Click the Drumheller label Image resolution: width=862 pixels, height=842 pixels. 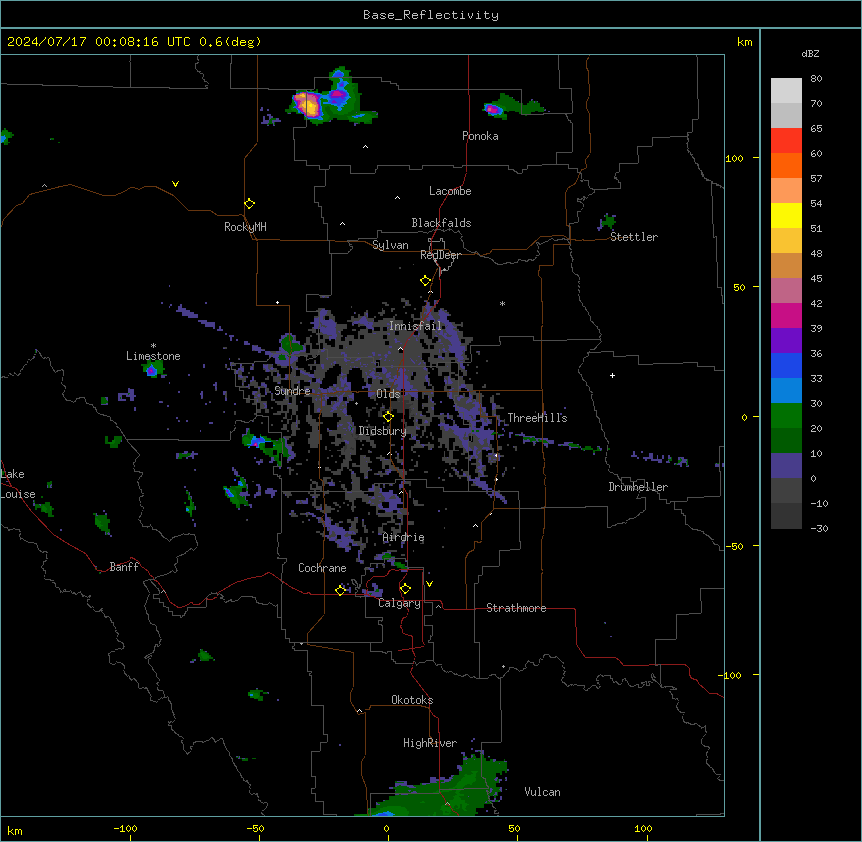(638, 487)
